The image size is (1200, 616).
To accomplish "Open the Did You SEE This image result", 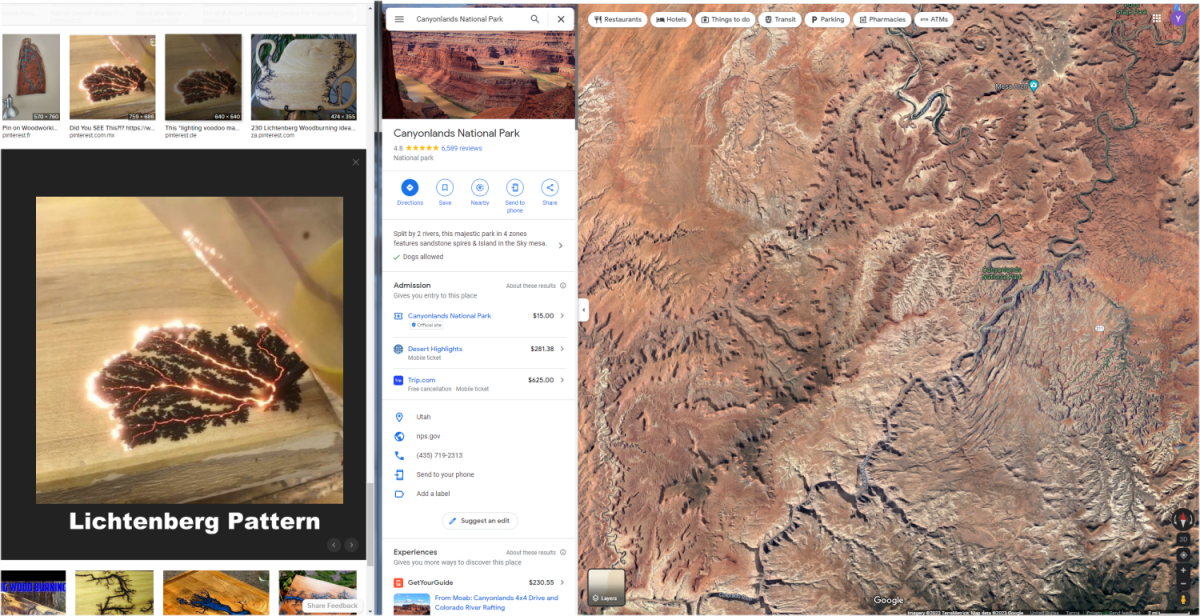I will point(112,78).
